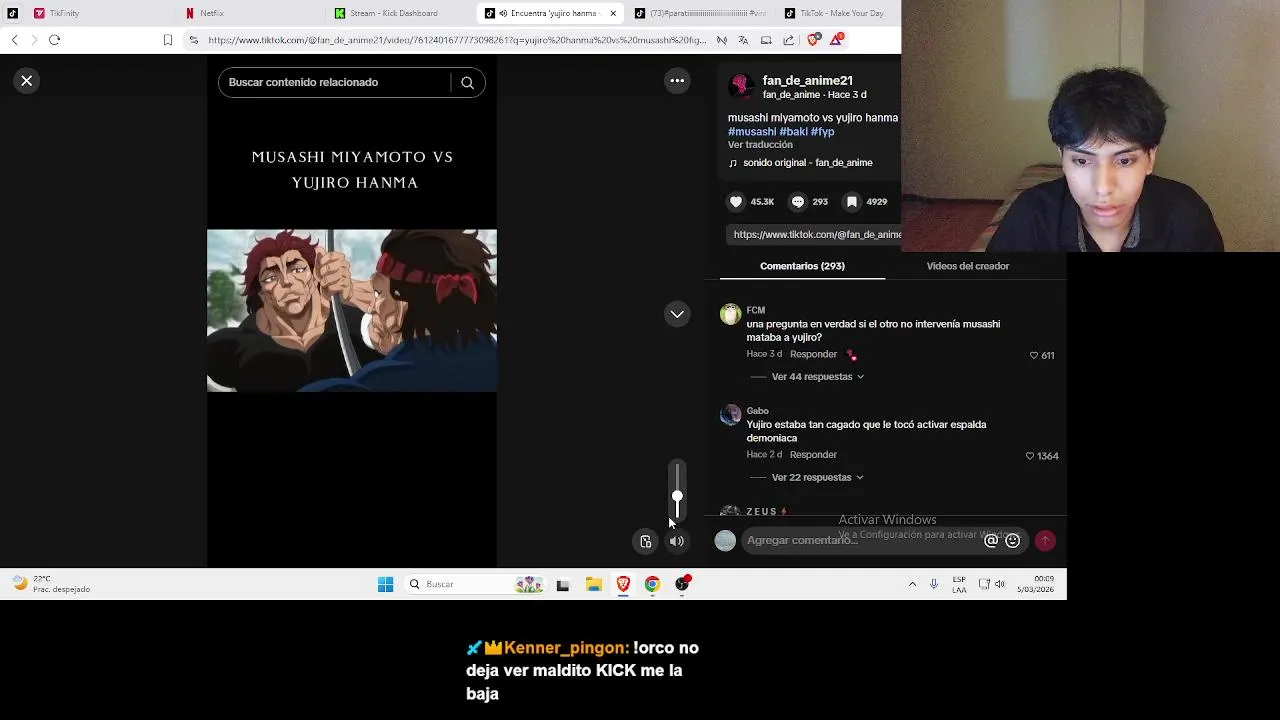Reply to FCM's comment with Responder
This screenshot has width=1280, height=720.
click(x=813, y=354)
